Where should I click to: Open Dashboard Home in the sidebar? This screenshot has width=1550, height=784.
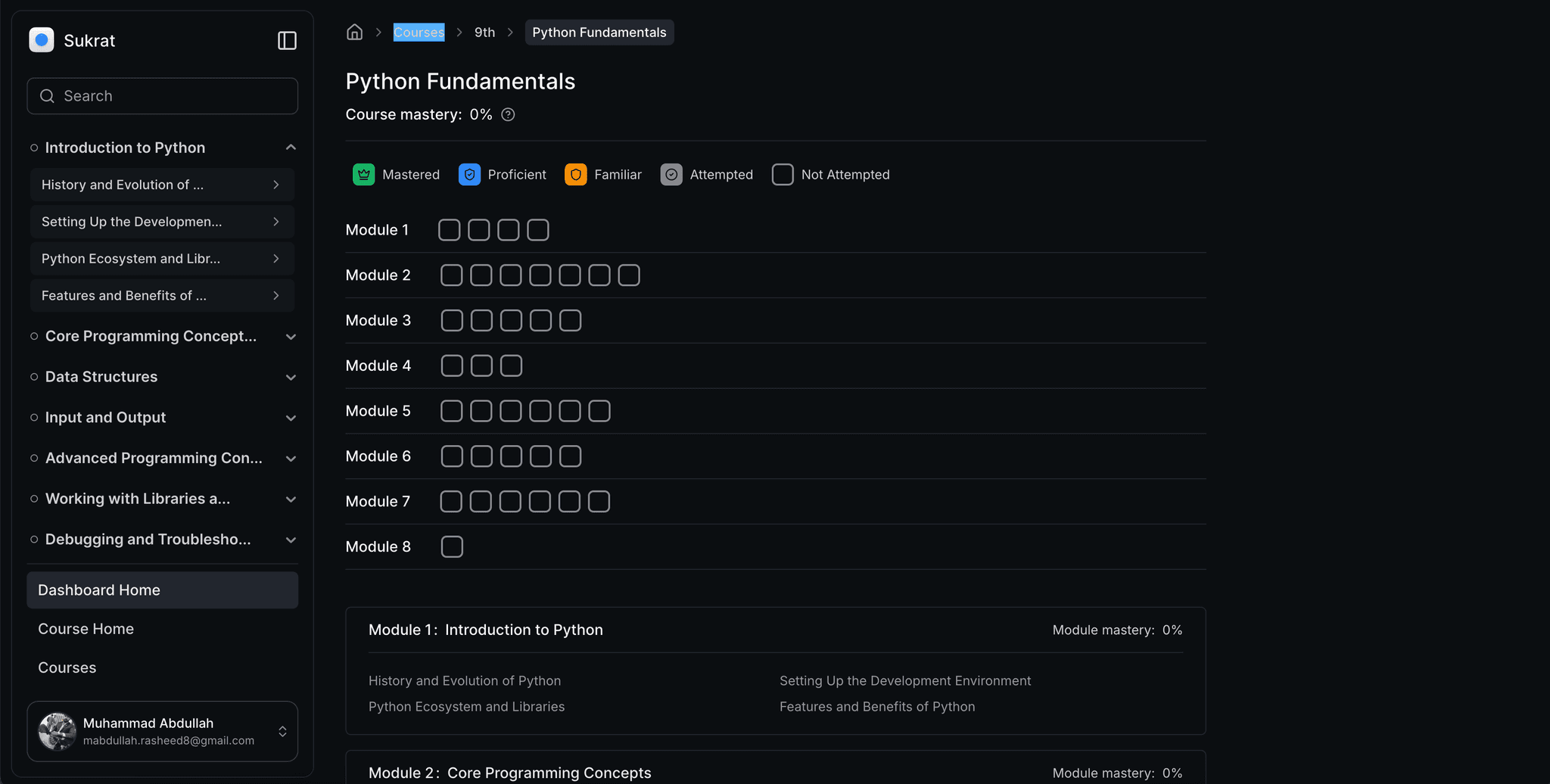(98, 590)
